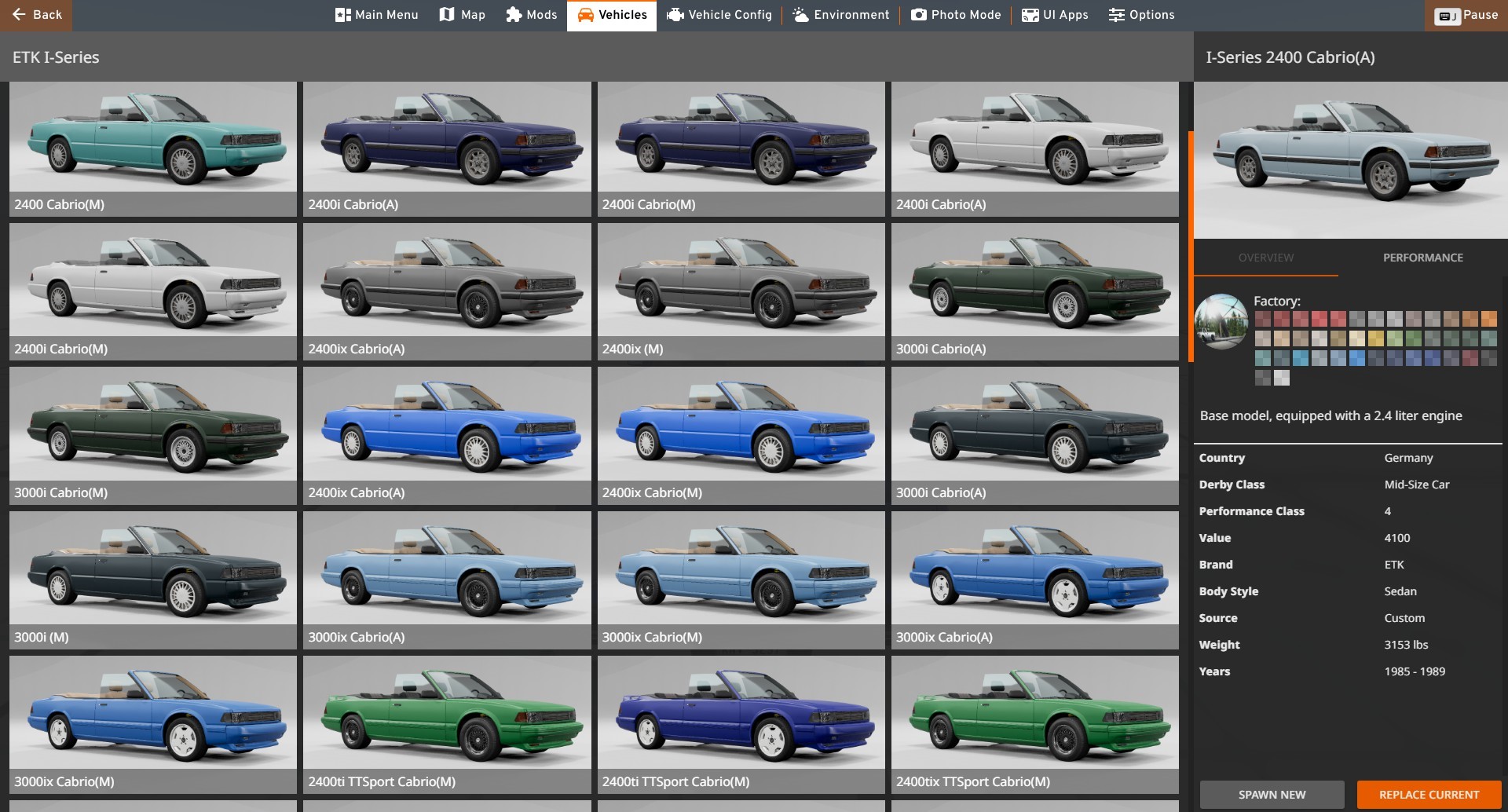Select the 2400tix TTSport Cabrio(M) thumbnail
The image size is (1508, 812).
point(1035,725)
